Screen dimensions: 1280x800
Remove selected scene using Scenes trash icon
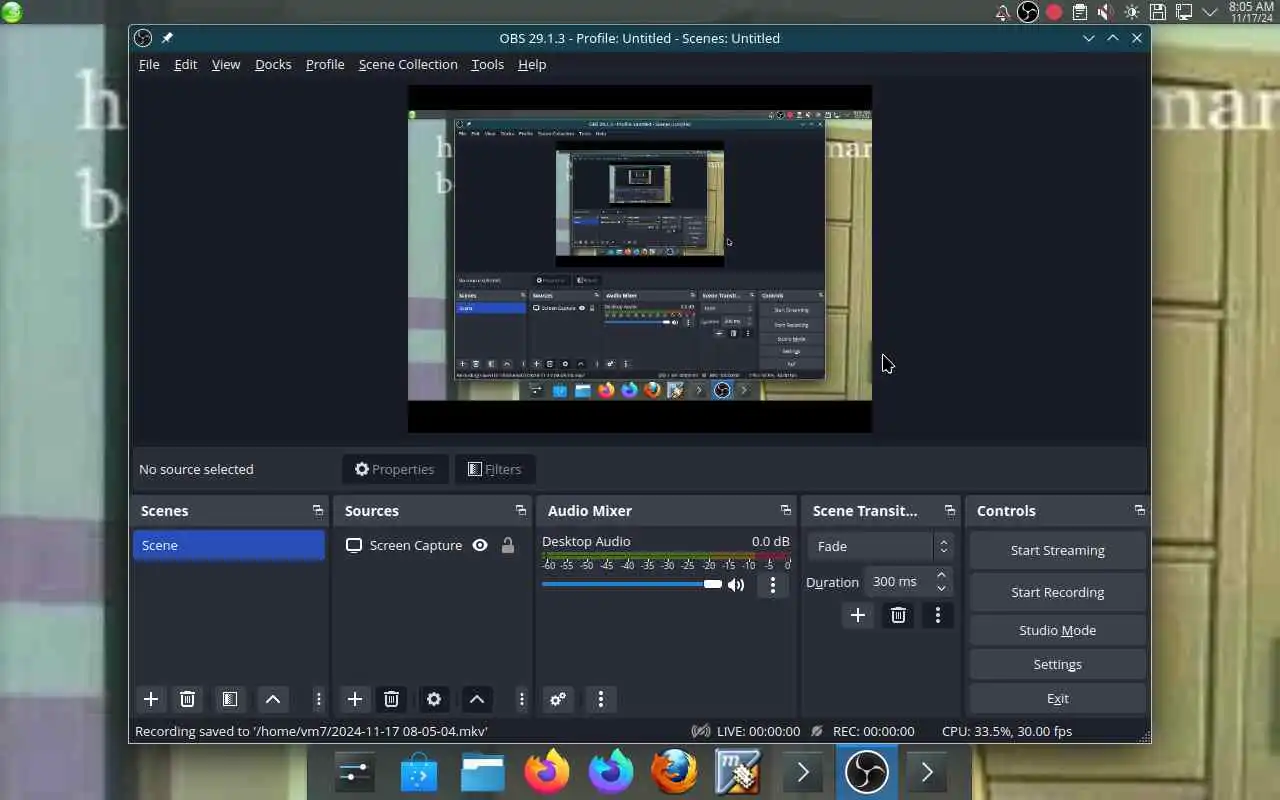(187, 699)
